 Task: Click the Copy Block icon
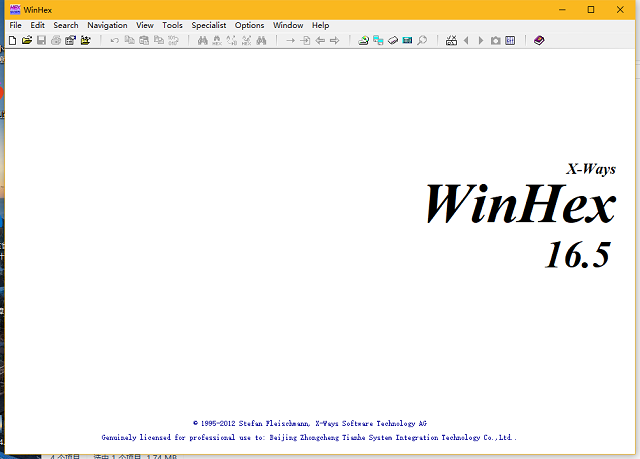[129, 40]
